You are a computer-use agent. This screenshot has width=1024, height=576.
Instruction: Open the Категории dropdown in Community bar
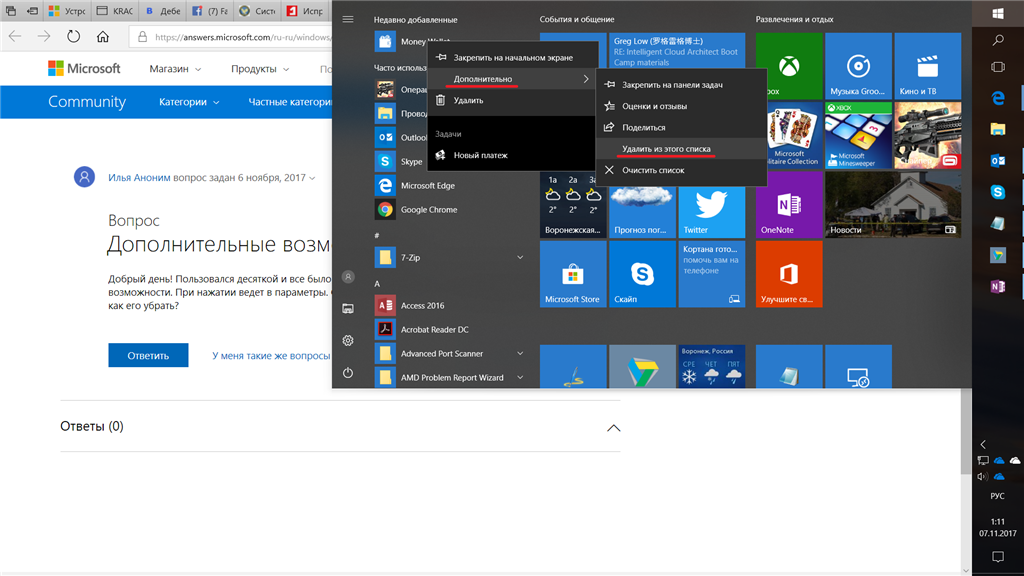point(189,102)
